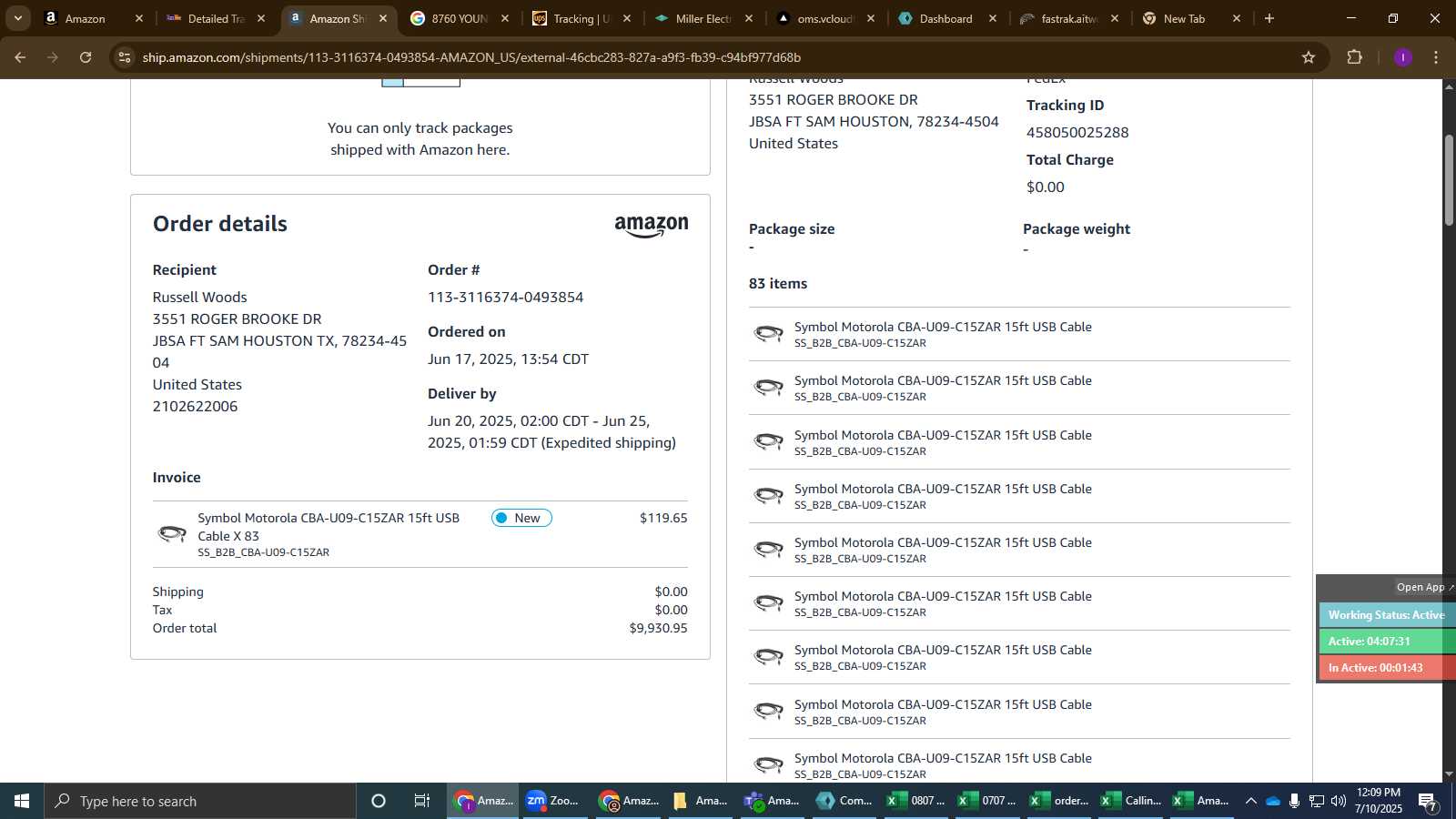Open the Chrome extensions puzzle icon
The width and height of the screenshot is (1456, 819).
click(x=1354, y=57)
